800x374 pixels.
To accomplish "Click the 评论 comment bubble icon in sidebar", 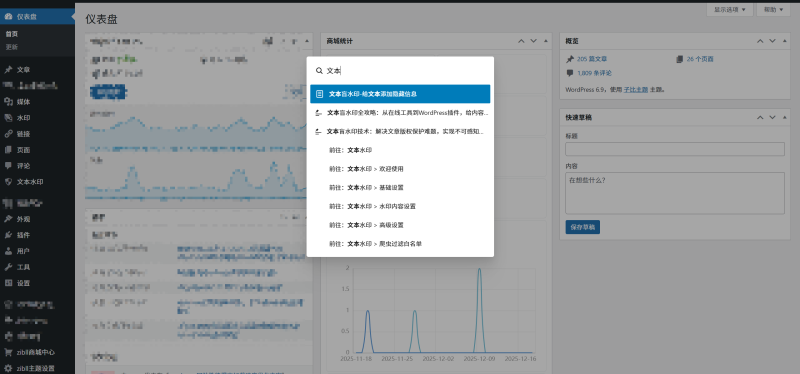I will point(8,166).
